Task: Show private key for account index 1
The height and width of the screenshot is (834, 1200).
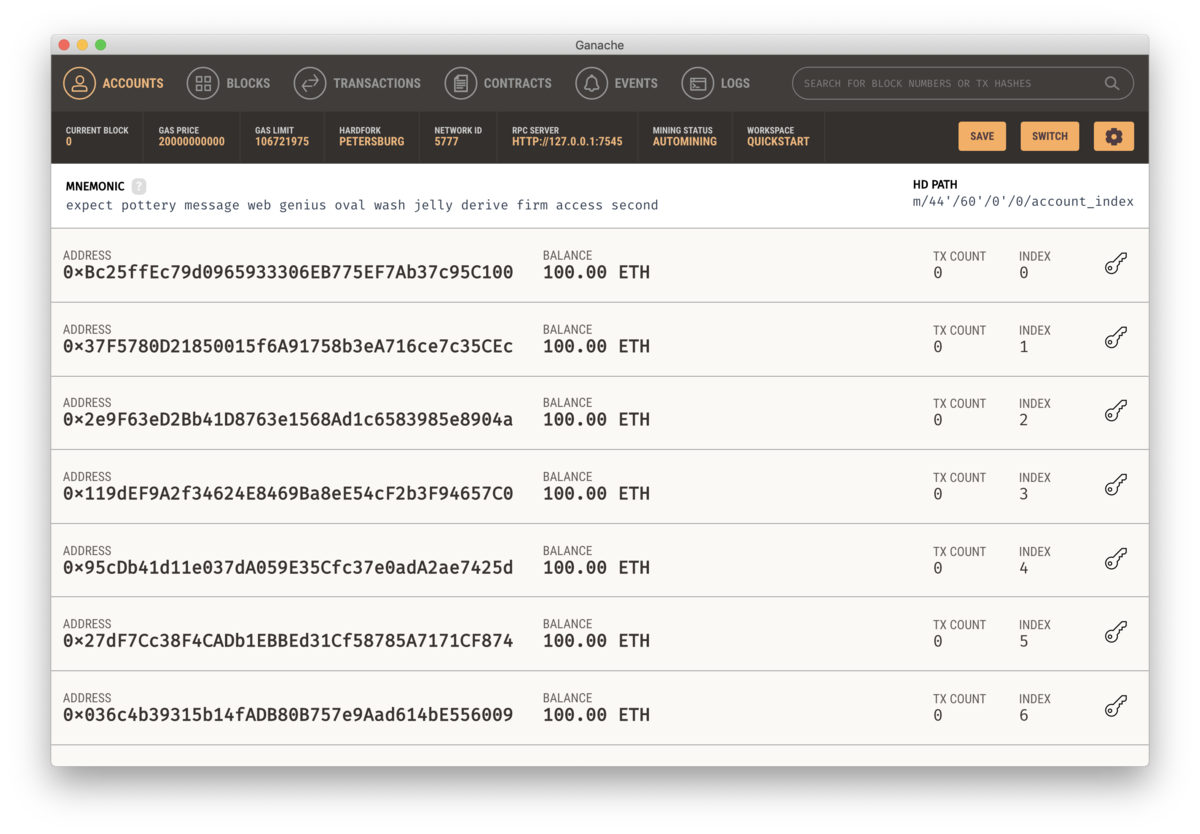Action: 1116,338
